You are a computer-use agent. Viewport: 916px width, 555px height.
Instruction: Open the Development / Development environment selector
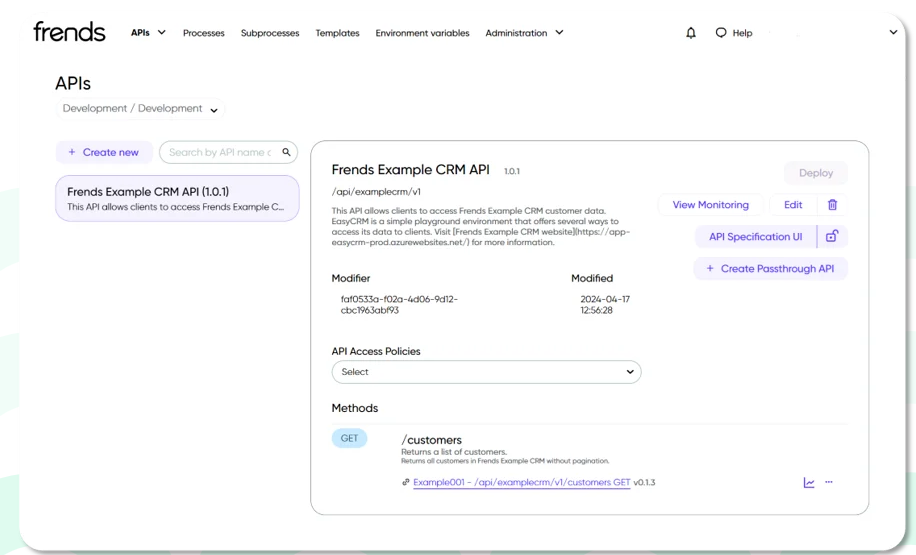coord(140,109)
